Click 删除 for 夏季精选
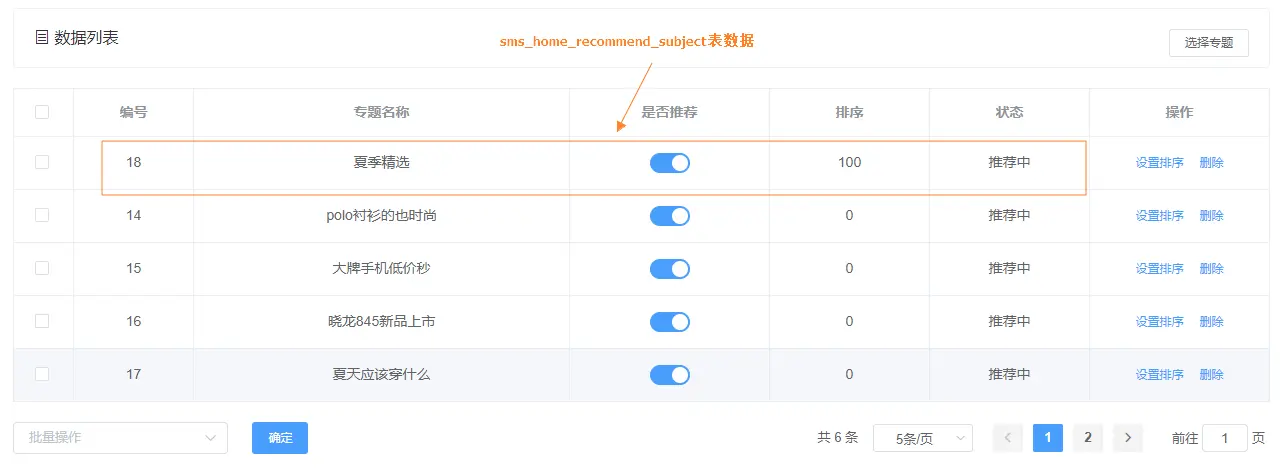 click(1211, 162)
